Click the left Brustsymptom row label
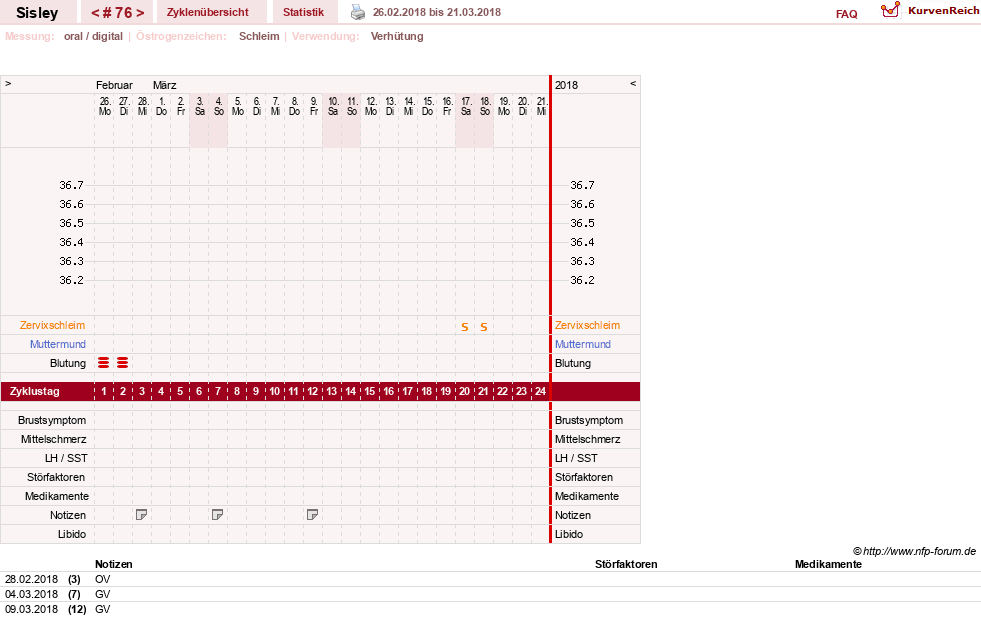 pyautogui.click(x=52, y=420)
